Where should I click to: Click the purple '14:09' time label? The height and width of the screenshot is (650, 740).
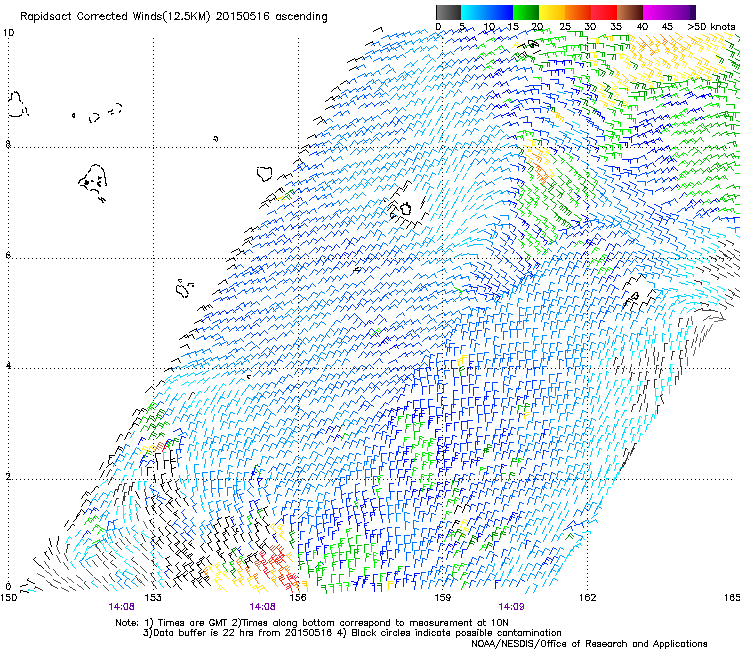pyautogui.click(x=511, y=607)
